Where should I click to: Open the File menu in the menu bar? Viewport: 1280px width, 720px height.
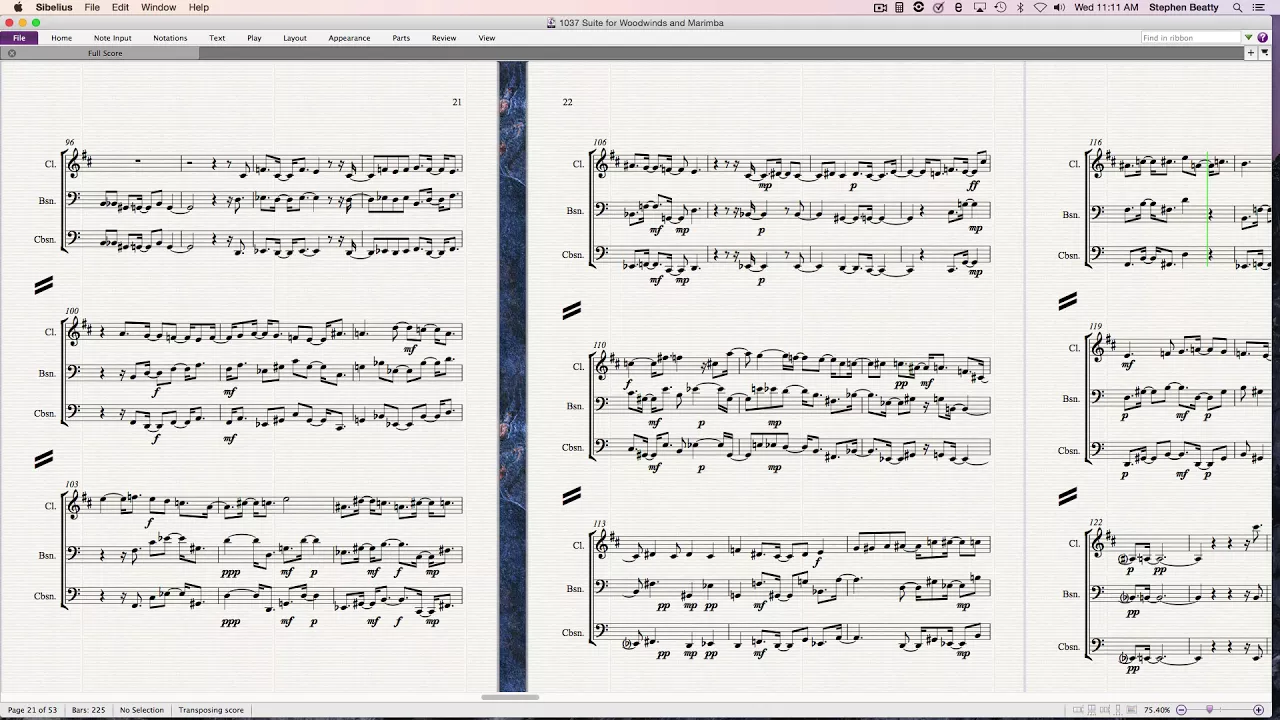[x=92, y=7]
